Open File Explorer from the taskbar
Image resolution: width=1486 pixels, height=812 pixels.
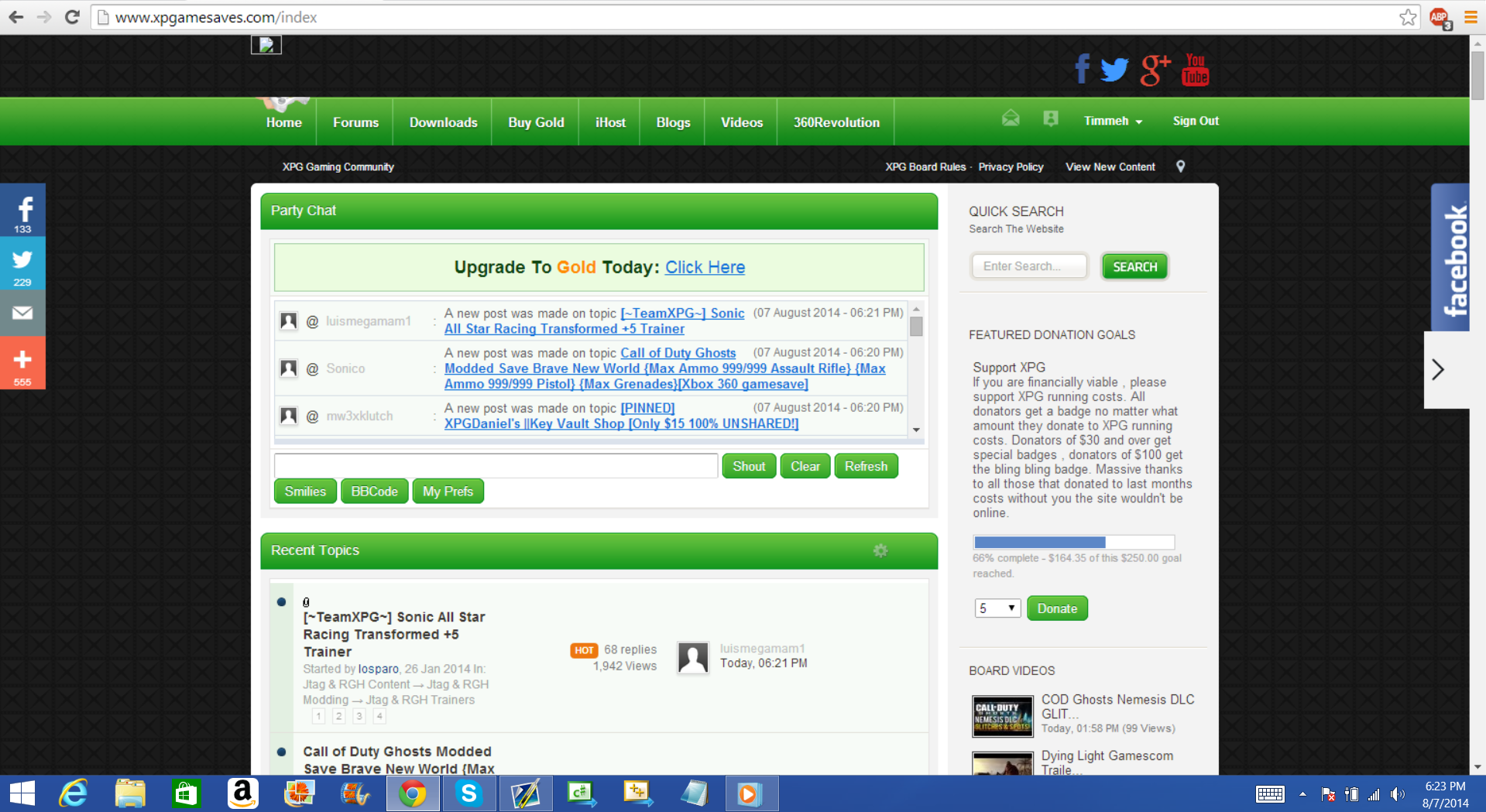(130, 793)
